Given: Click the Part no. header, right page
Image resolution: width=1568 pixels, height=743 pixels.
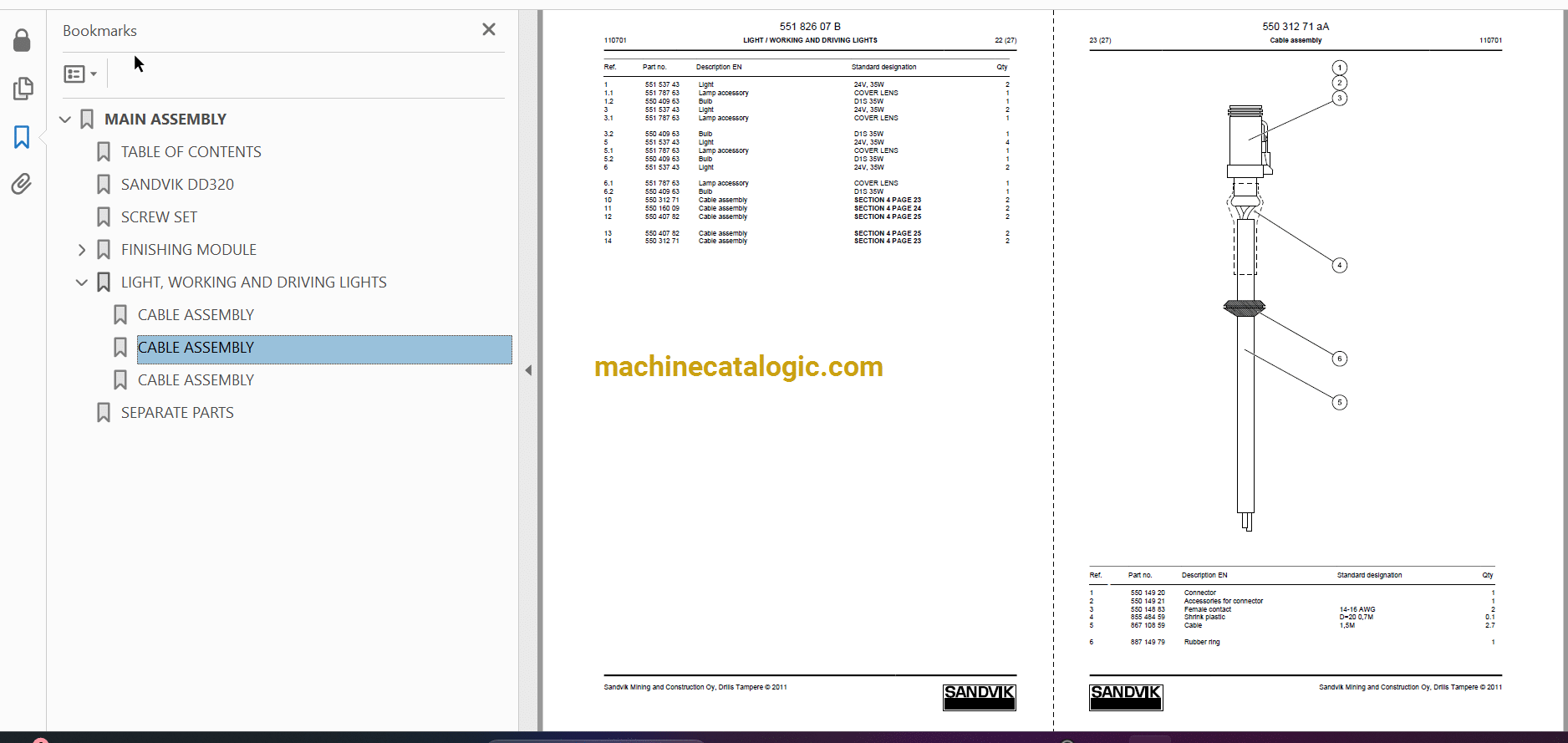Looking at the screenshot, I should [x=1140, y=575].
